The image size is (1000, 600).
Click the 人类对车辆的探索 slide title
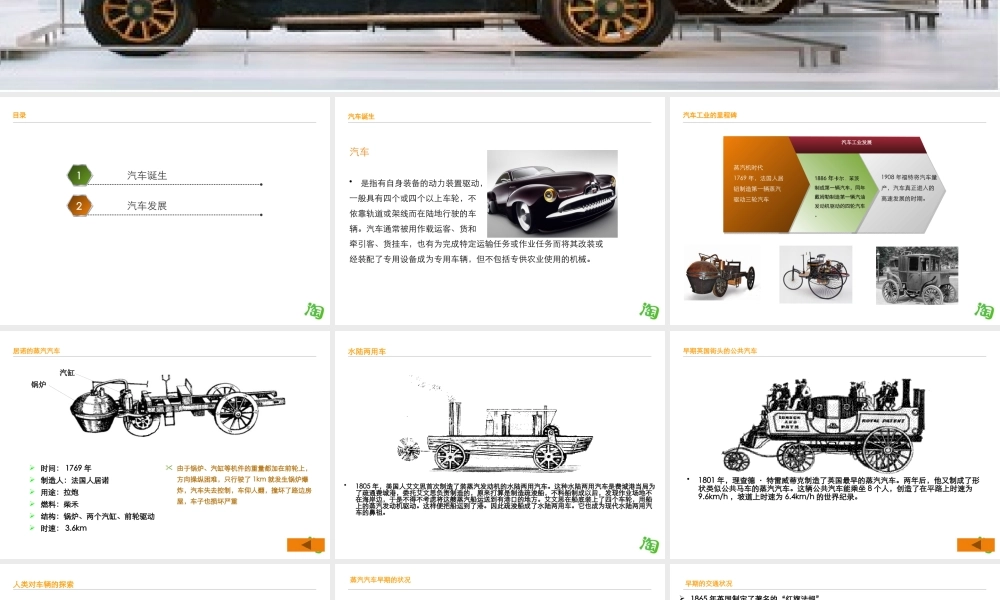43,584
